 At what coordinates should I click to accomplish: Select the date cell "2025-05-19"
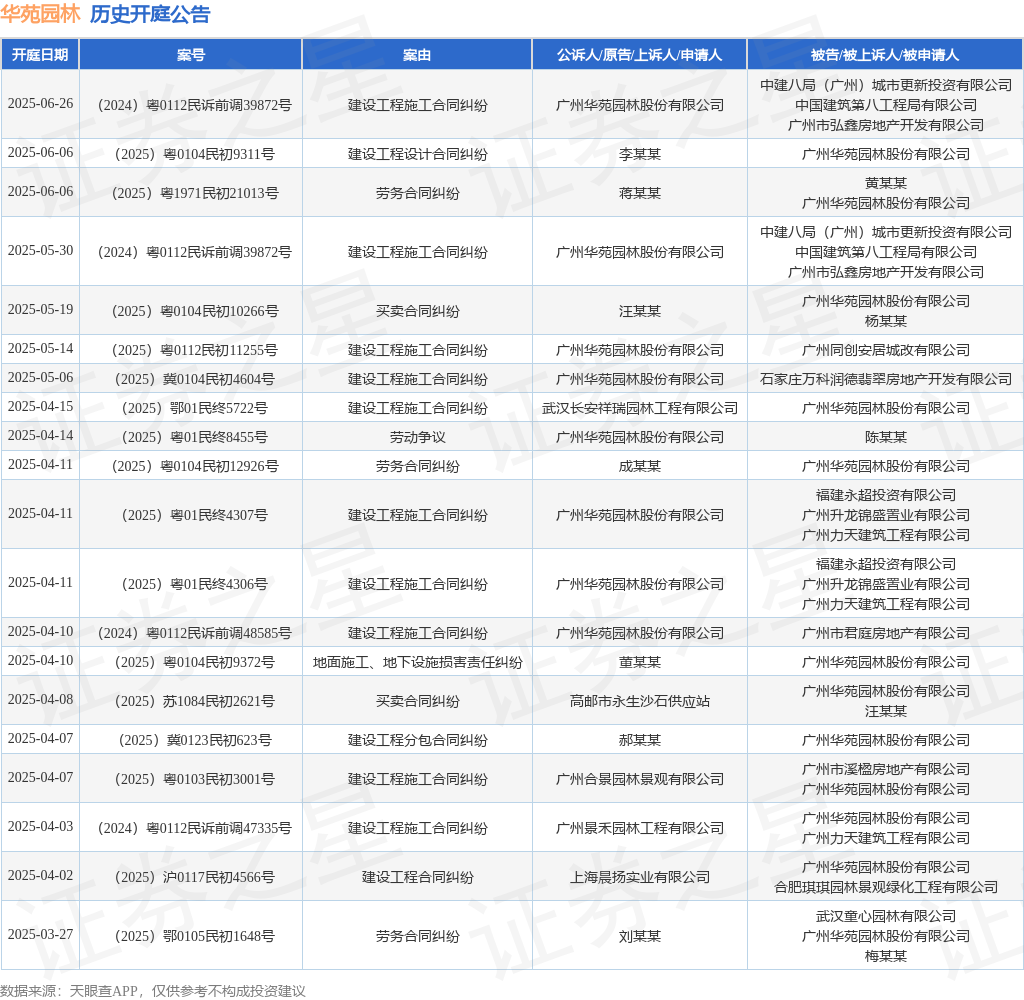(40, 310)
